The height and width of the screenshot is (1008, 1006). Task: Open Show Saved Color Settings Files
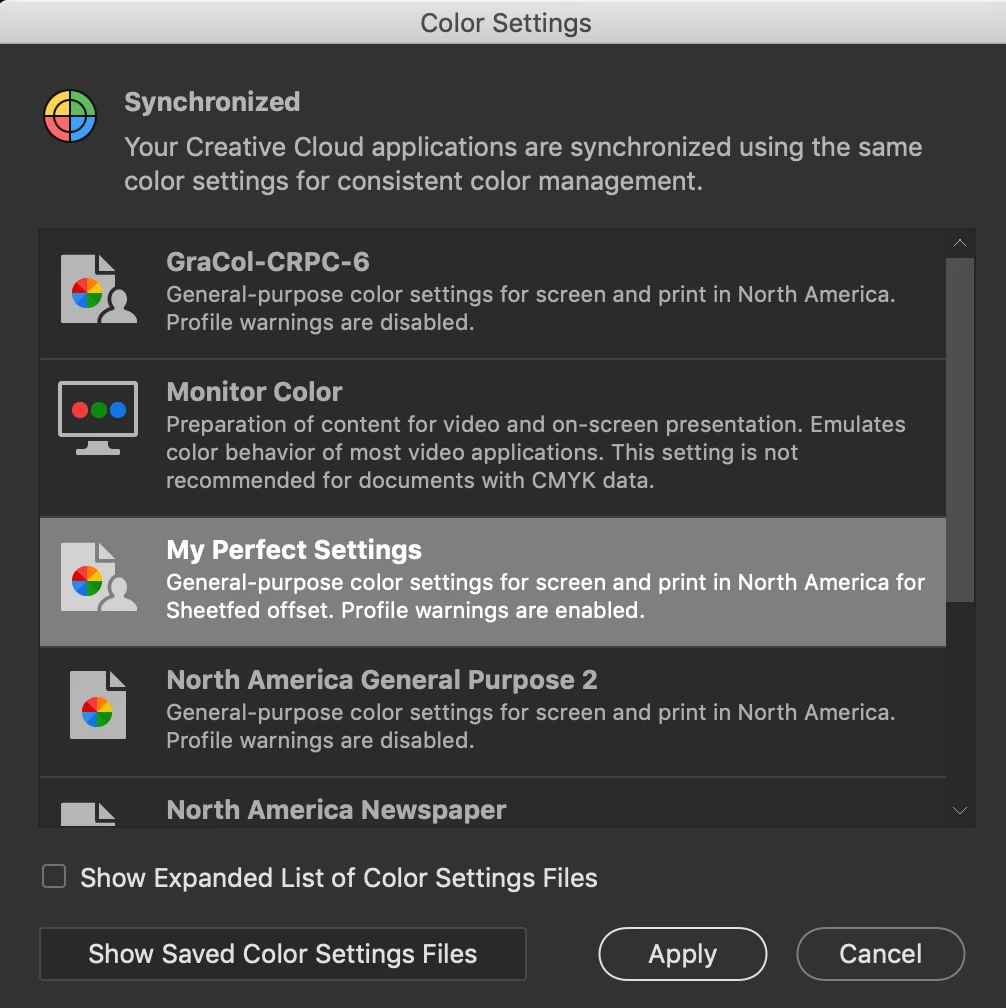coord(283,954)
